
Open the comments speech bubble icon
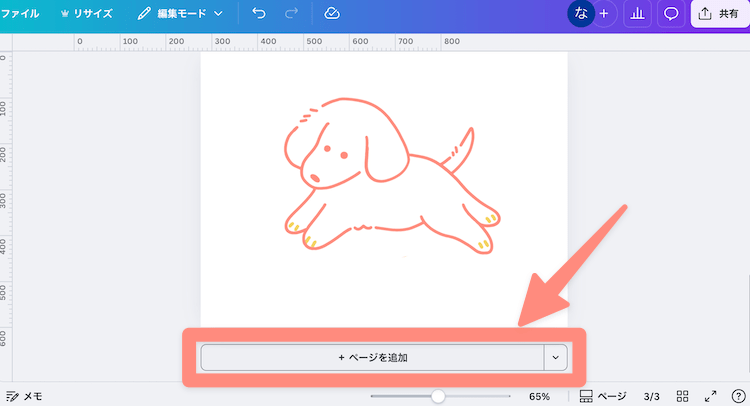(x=671, y=14)
